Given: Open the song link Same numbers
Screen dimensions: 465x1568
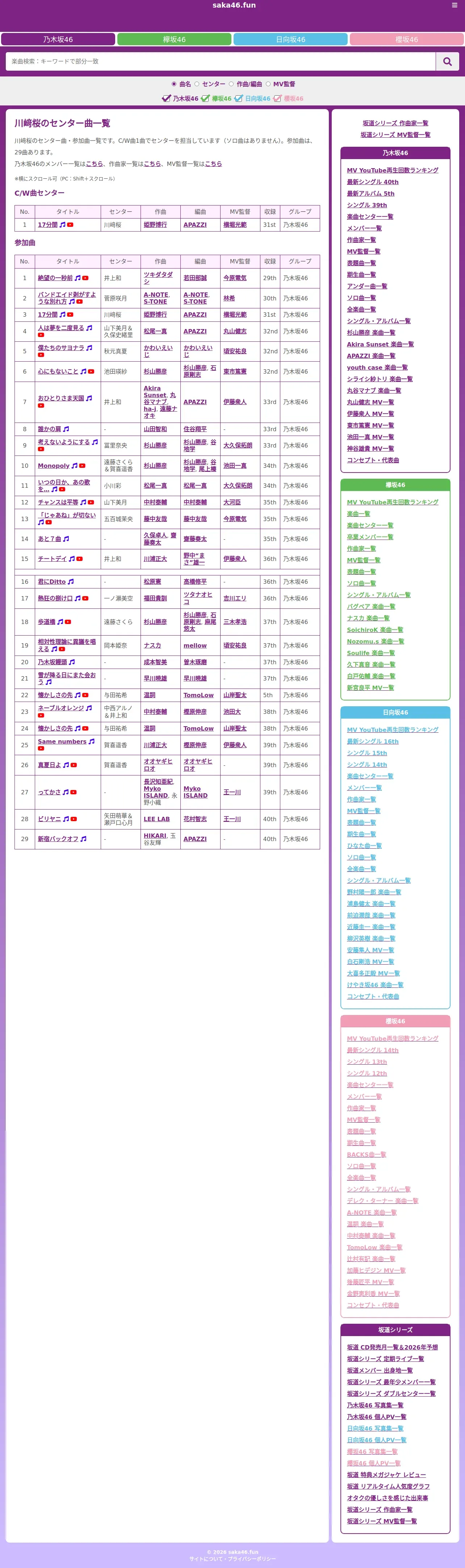Looking at the screenshot, I should click(x=62, y=741).
